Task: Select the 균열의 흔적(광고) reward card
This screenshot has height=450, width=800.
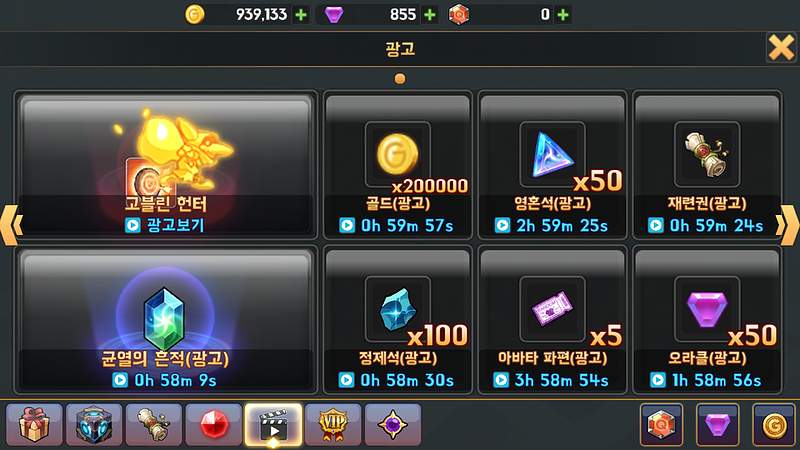Action: point(165,320)
